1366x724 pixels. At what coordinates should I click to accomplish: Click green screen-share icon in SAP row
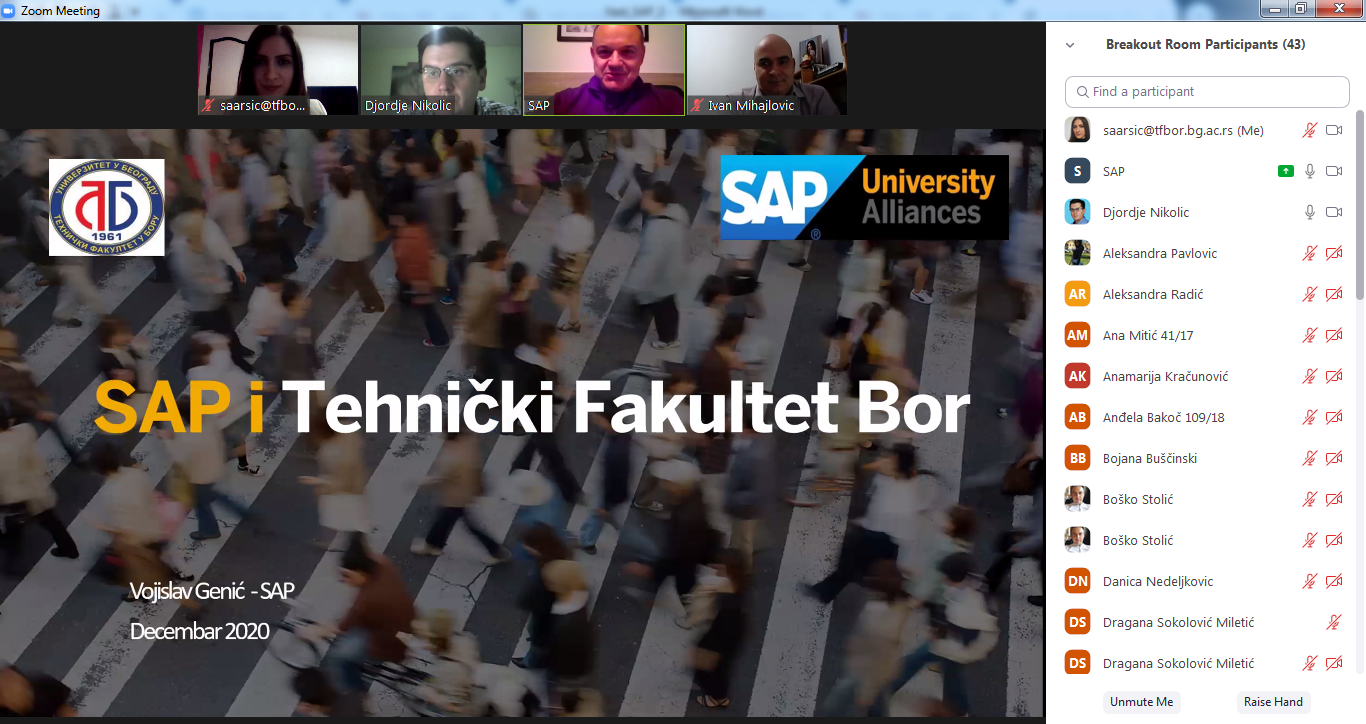click(1286, 171)
